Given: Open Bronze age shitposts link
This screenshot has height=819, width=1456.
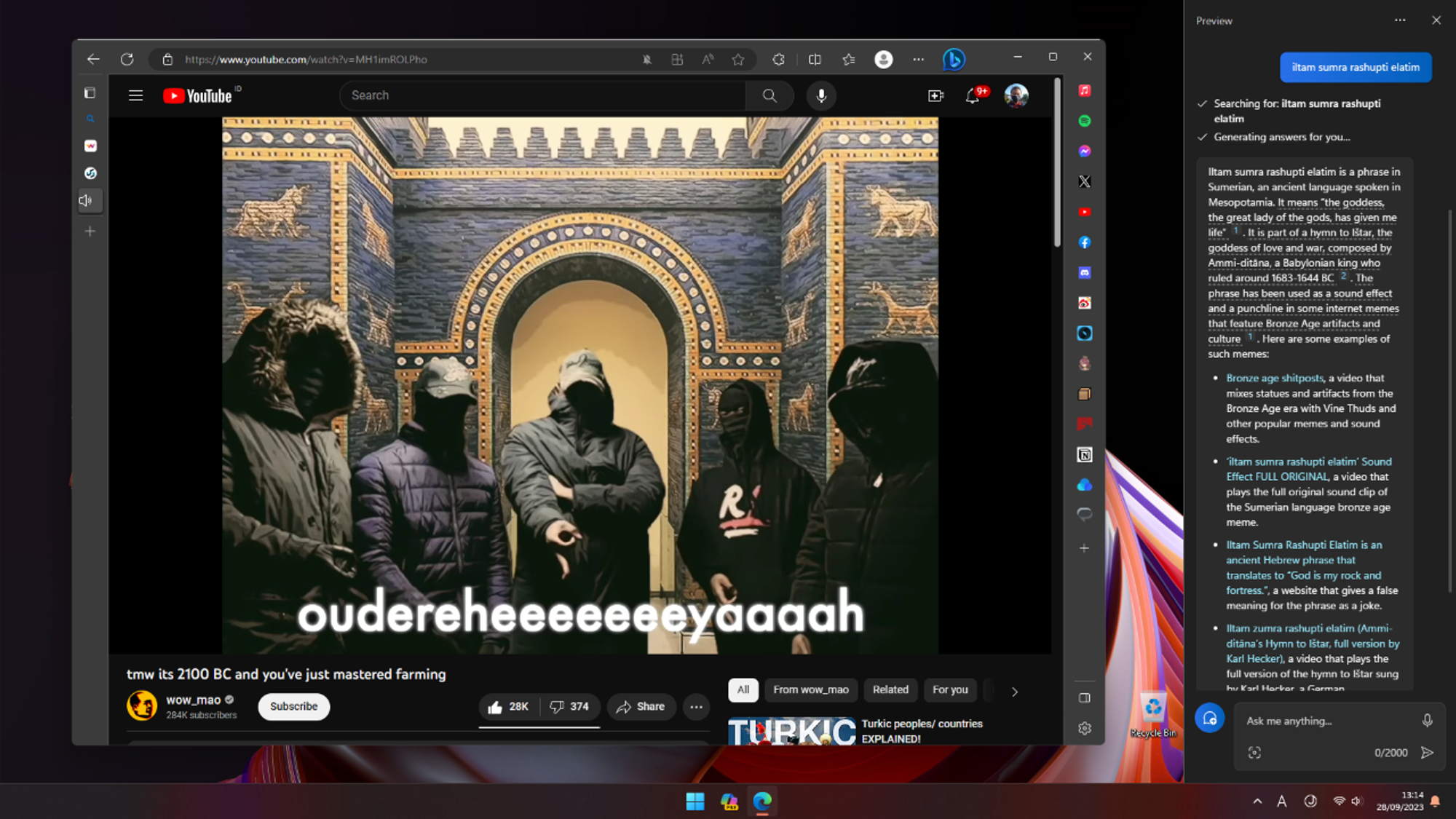Looking at the screenshot, I should [1275, 379].
